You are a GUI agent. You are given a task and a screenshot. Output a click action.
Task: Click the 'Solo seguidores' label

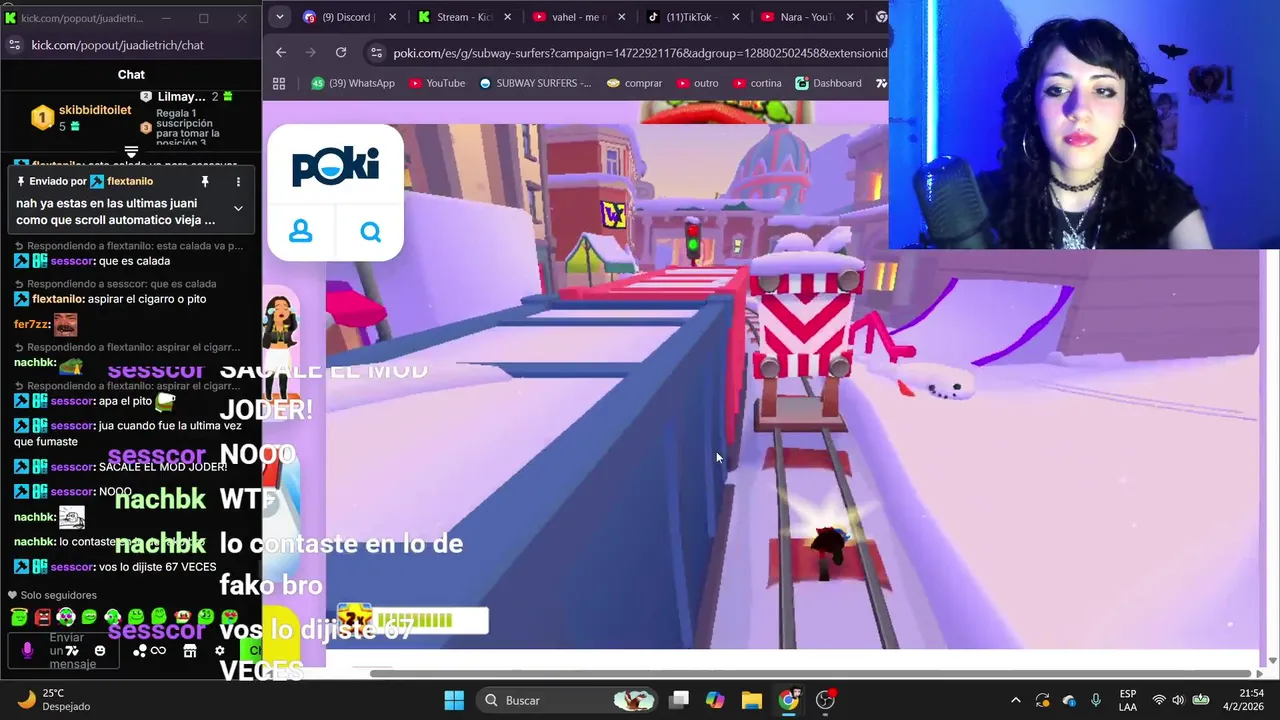click(x=58, y=595)
